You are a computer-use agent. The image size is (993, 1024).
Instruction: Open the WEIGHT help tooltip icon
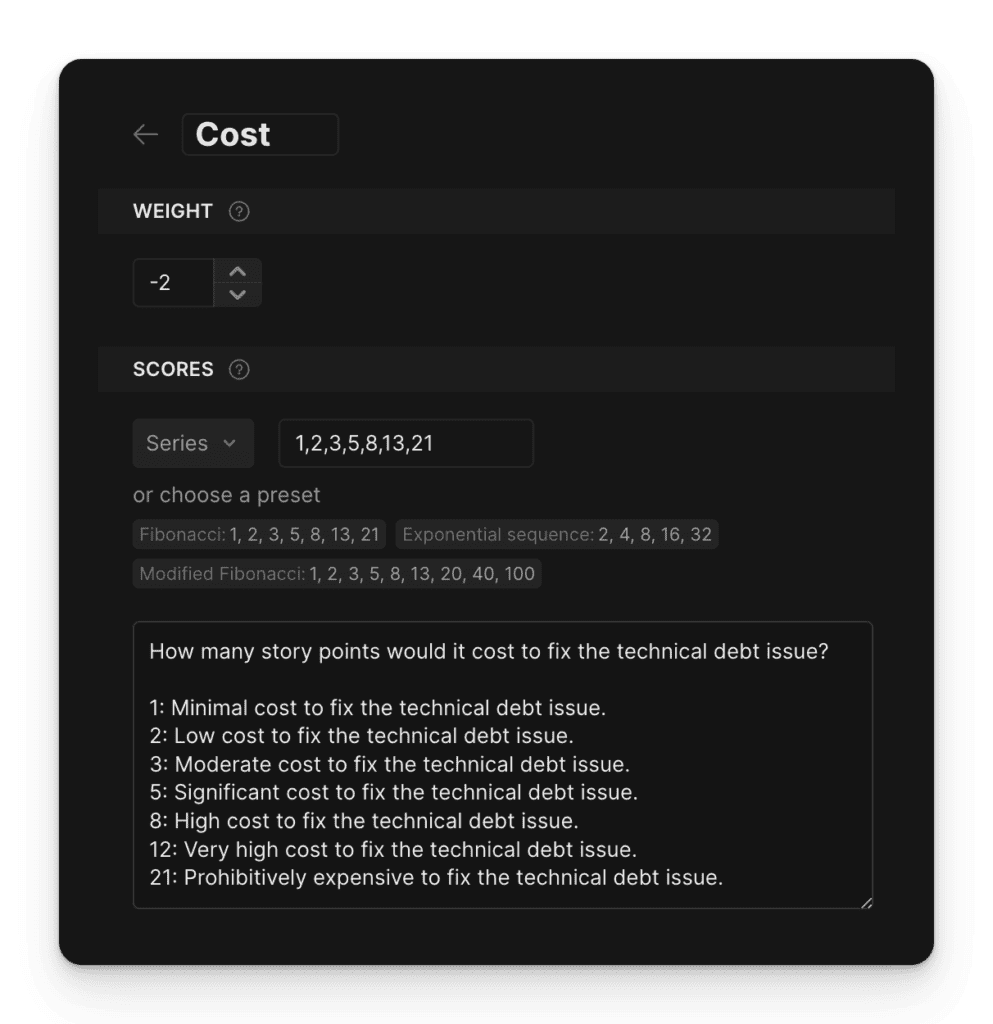tap(239, 211)
